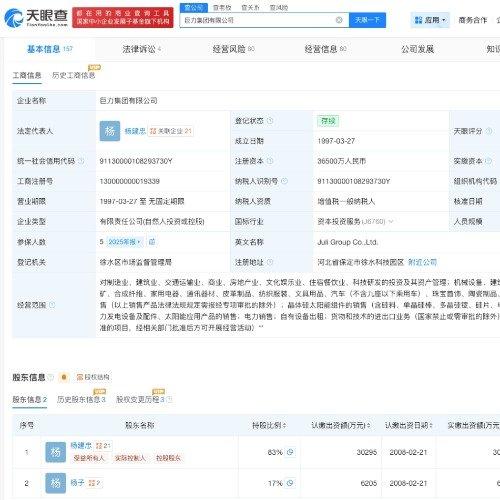Select 查关系 search mode tab

coord(250,7)
